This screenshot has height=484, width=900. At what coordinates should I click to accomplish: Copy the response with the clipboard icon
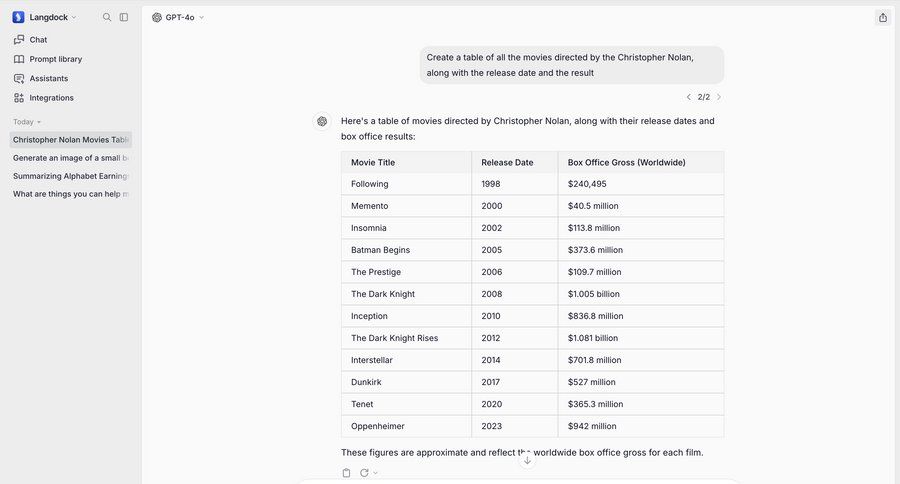tap(346, 473)
